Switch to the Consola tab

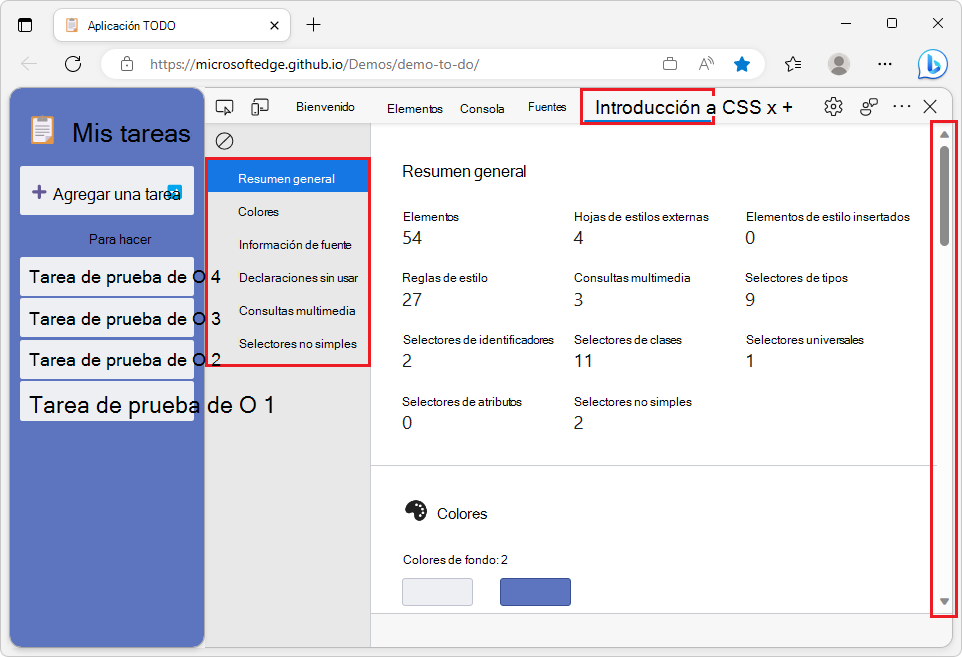[482, 108]
